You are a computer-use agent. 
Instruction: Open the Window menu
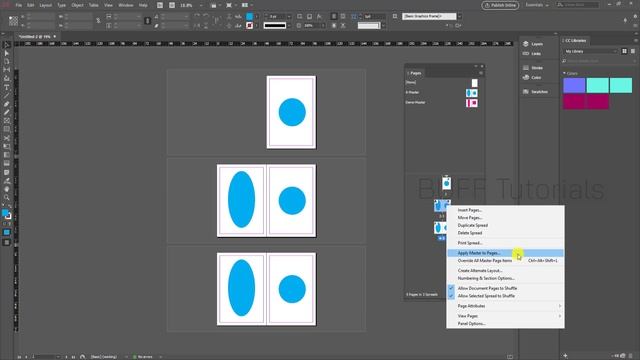126,5
